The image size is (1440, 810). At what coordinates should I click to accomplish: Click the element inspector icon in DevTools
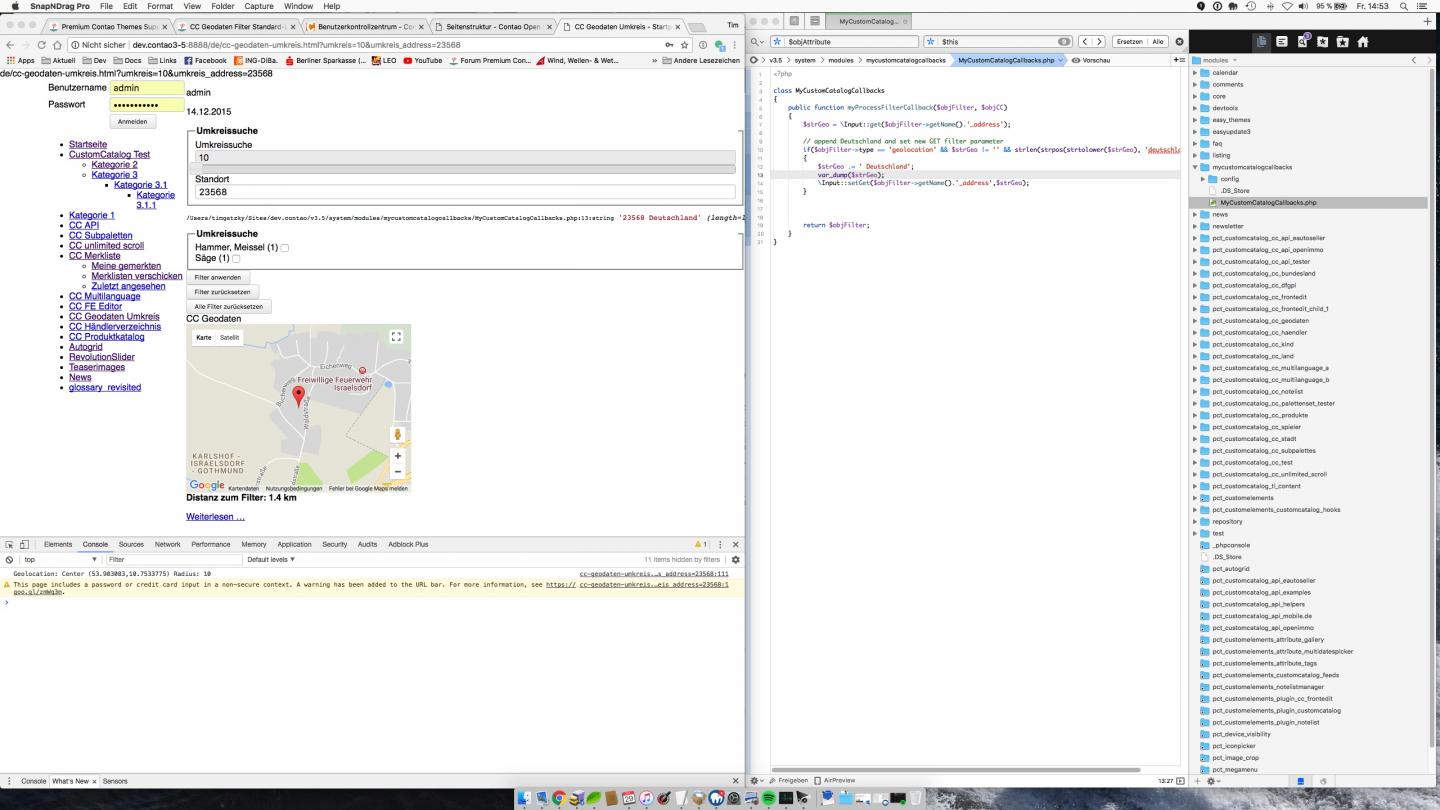coord(10,544)
